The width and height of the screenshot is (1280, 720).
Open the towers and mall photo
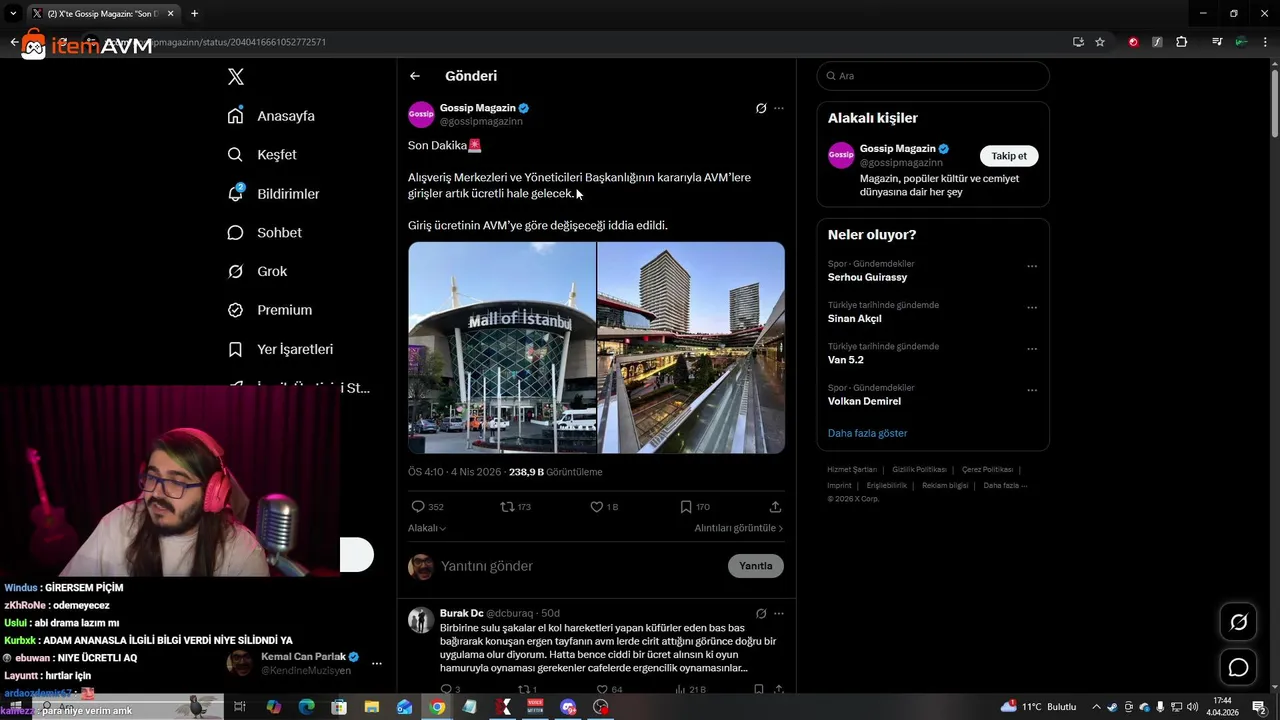[x=691, y=348]
